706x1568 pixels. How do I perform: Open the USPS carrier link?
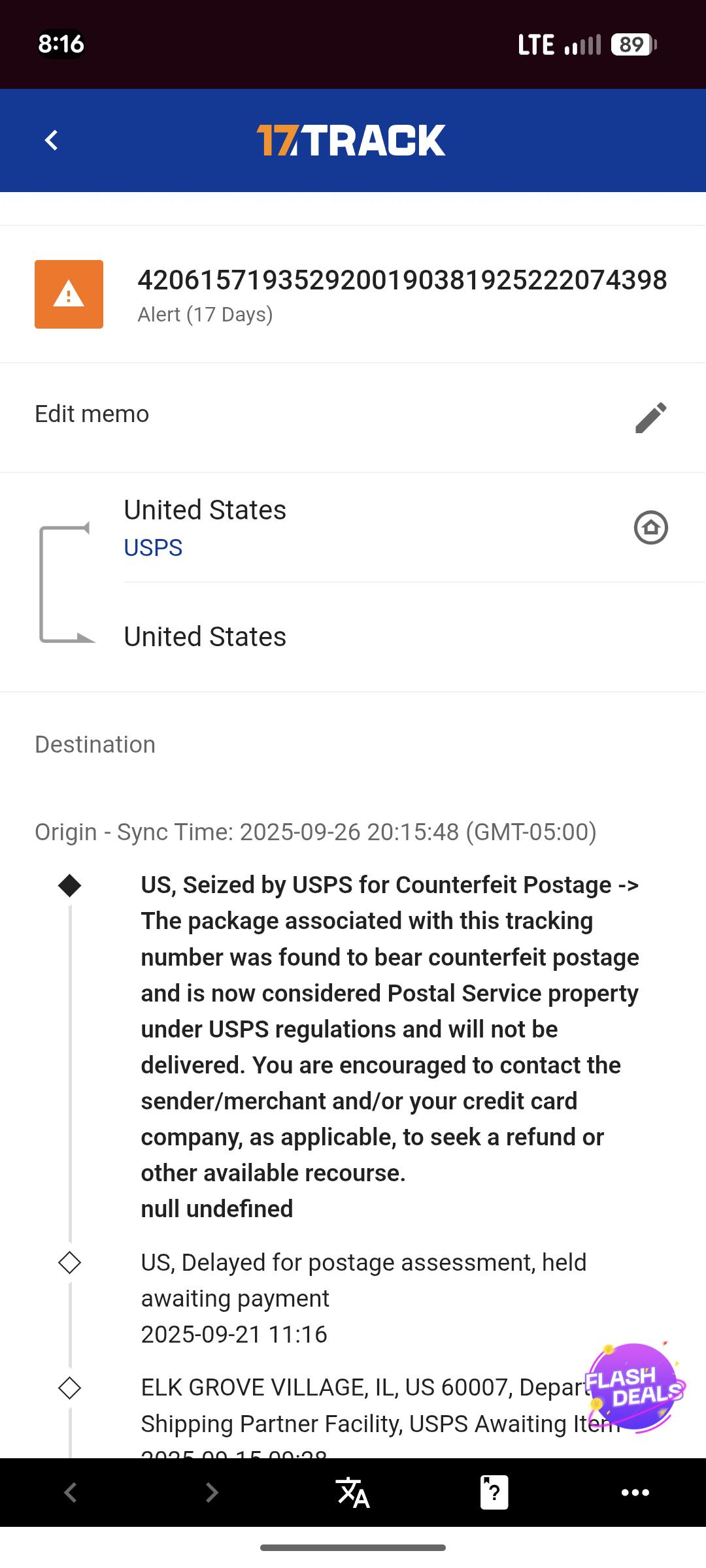pos(153,547)
